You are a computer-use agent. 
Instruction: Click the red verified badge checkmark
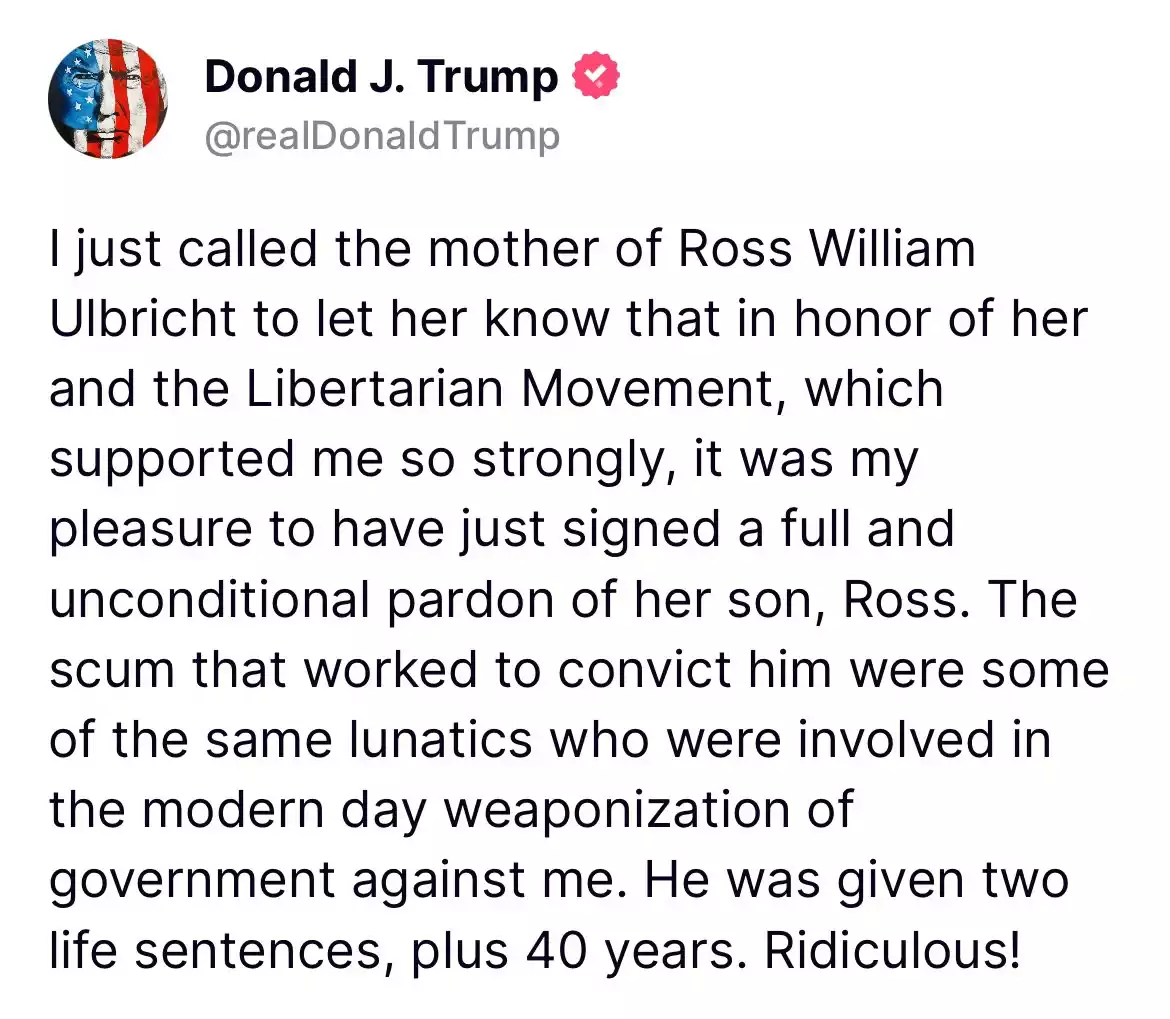(596, 79)
